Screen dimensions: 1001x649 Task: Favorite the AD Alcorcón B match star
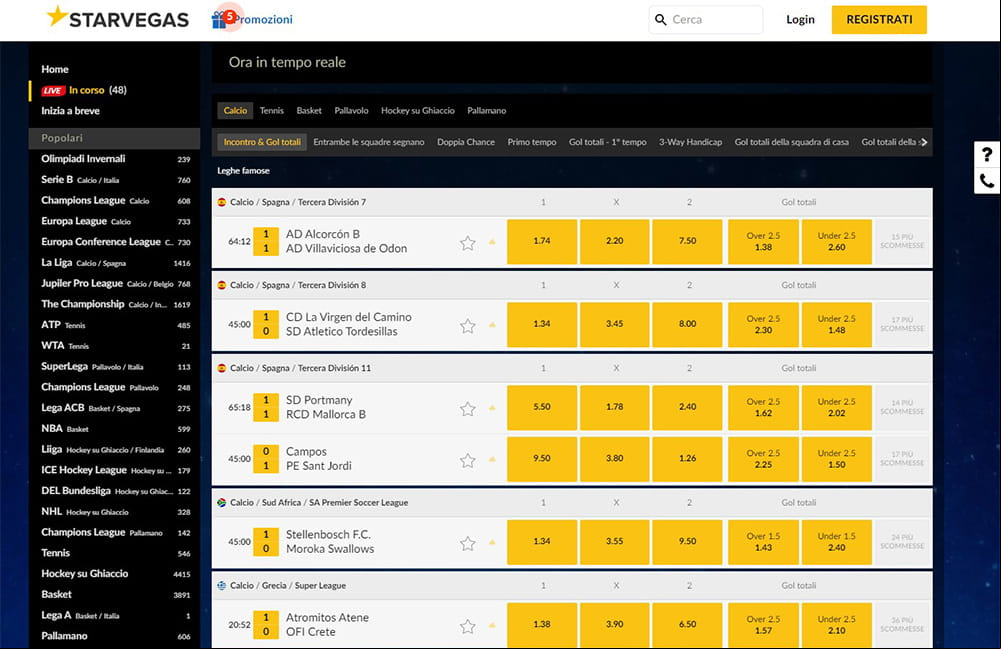[x=468, y=242]
